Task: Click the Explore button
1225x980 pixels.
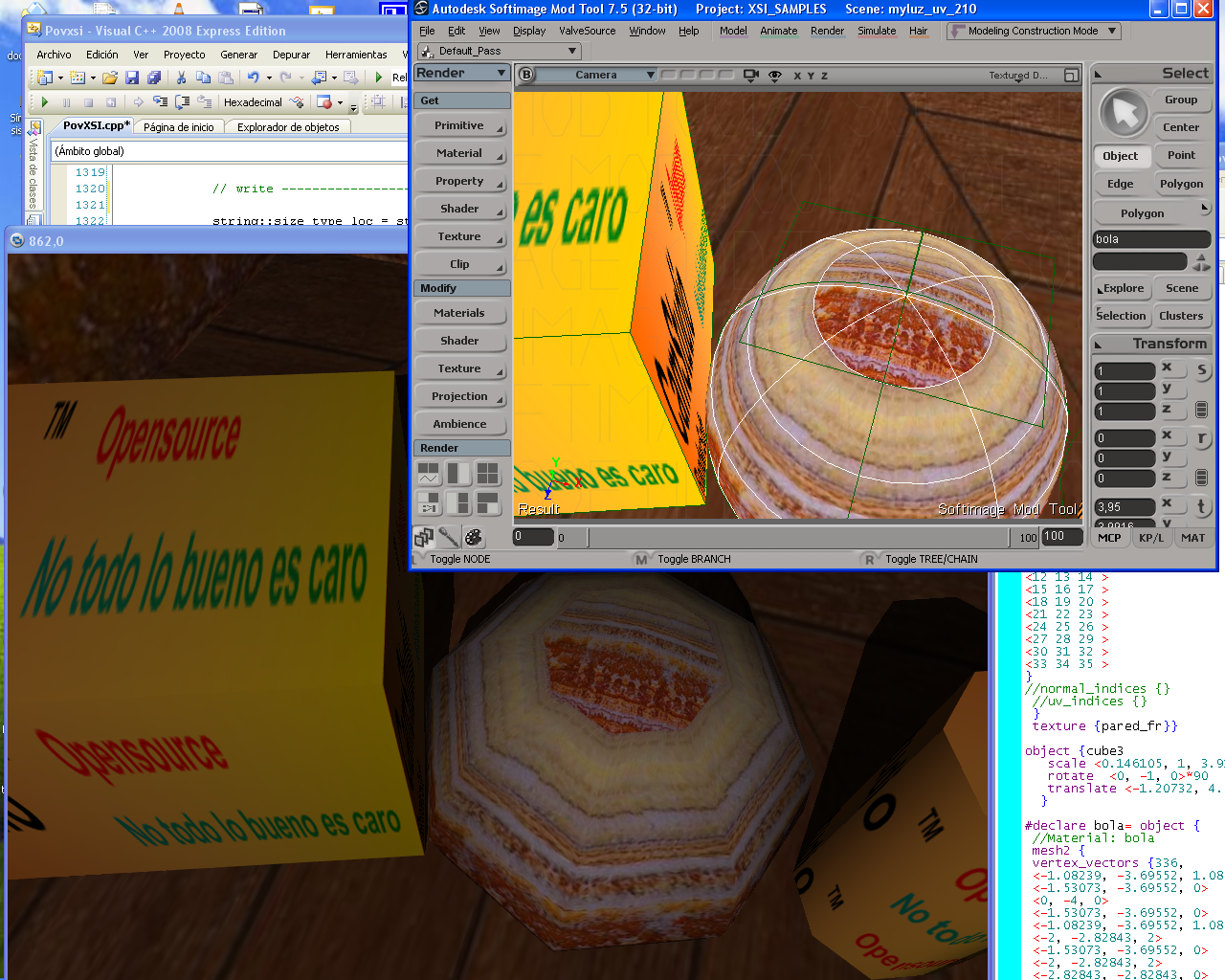Action: pos(1121,288)
